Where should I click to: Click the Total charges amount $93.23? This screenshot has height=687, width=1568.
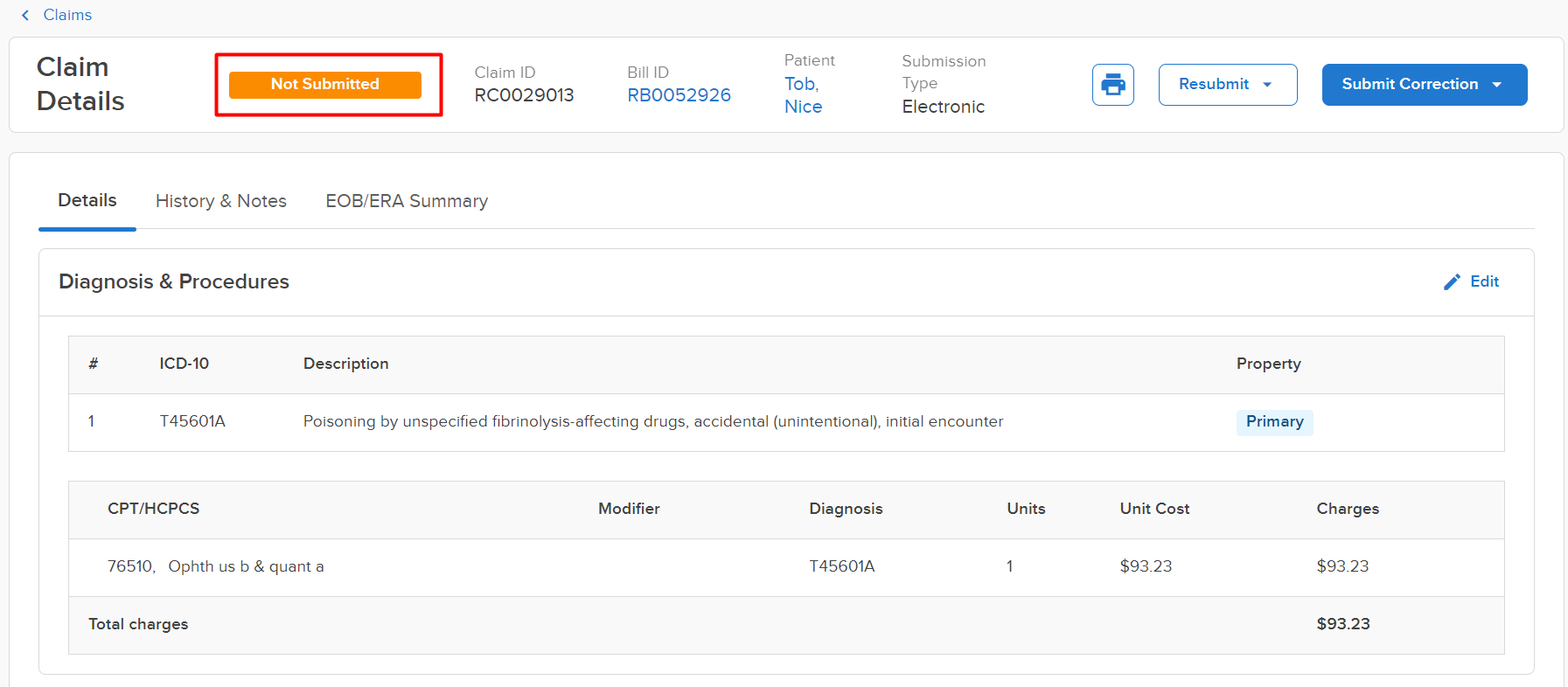[x=1343, y=624]
